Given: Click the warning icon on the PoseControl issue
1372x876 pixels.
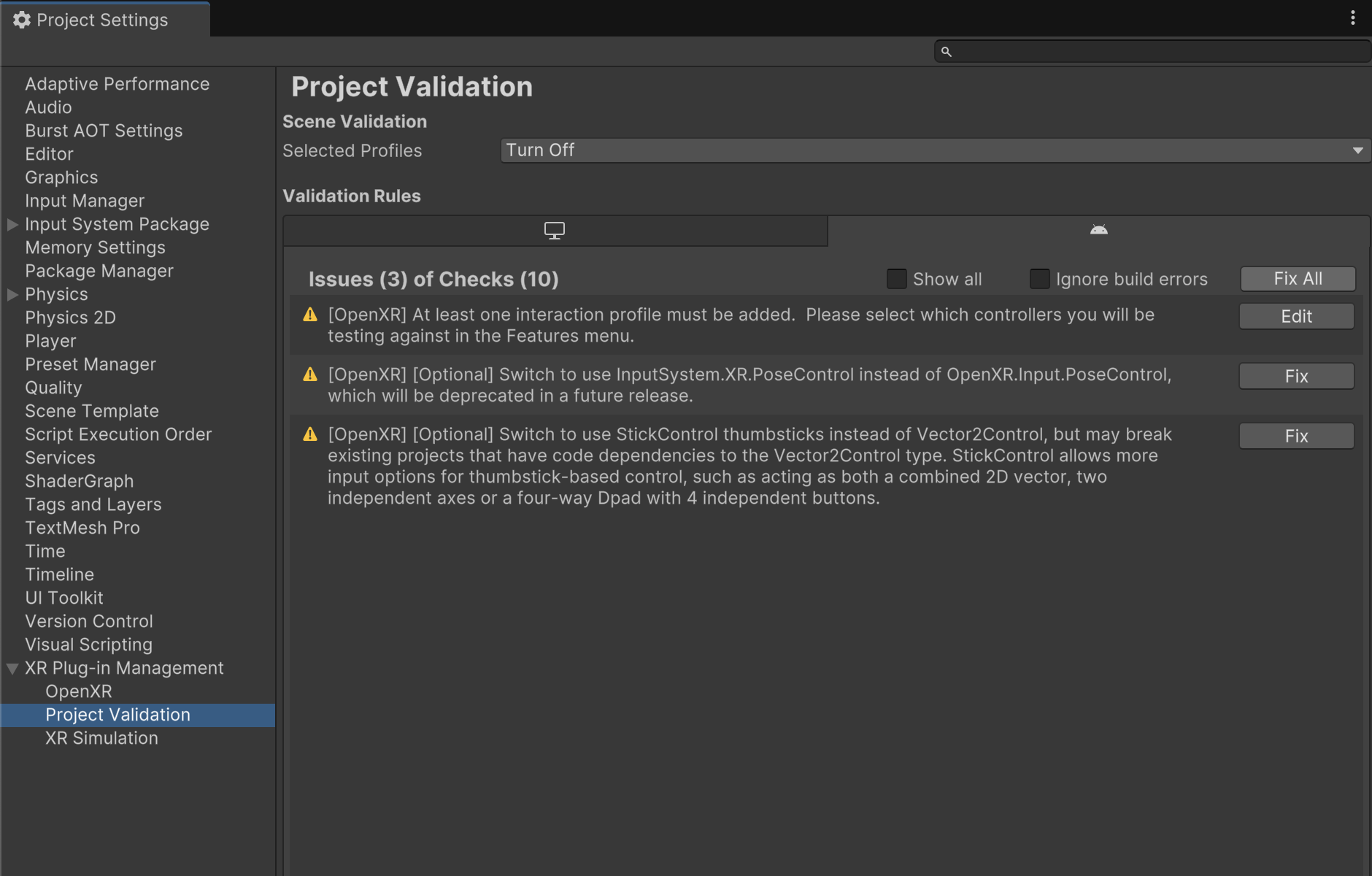Looking at the screenshot, I should tap(311, 374).
